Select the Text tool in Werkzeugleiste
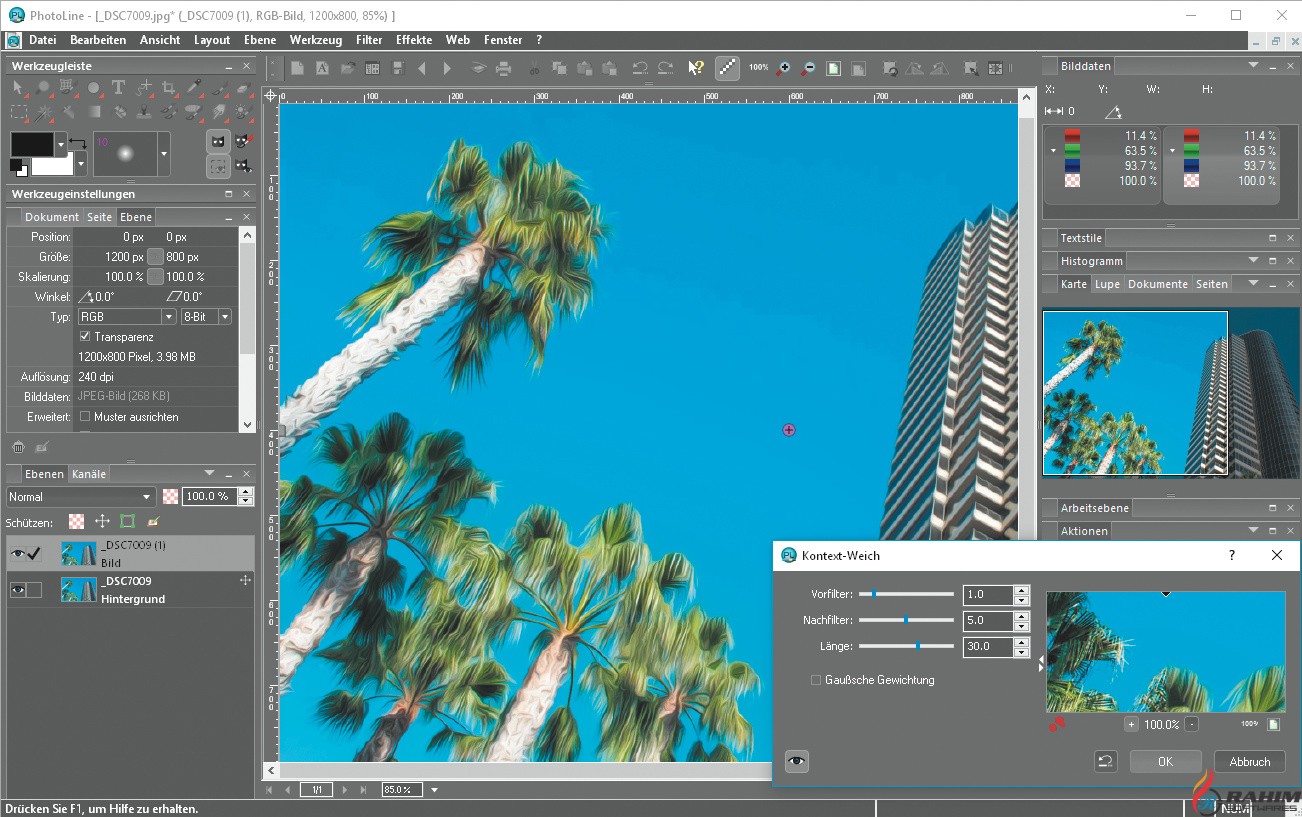This screenshot has width=1302, height=817. tap(118, 88)
